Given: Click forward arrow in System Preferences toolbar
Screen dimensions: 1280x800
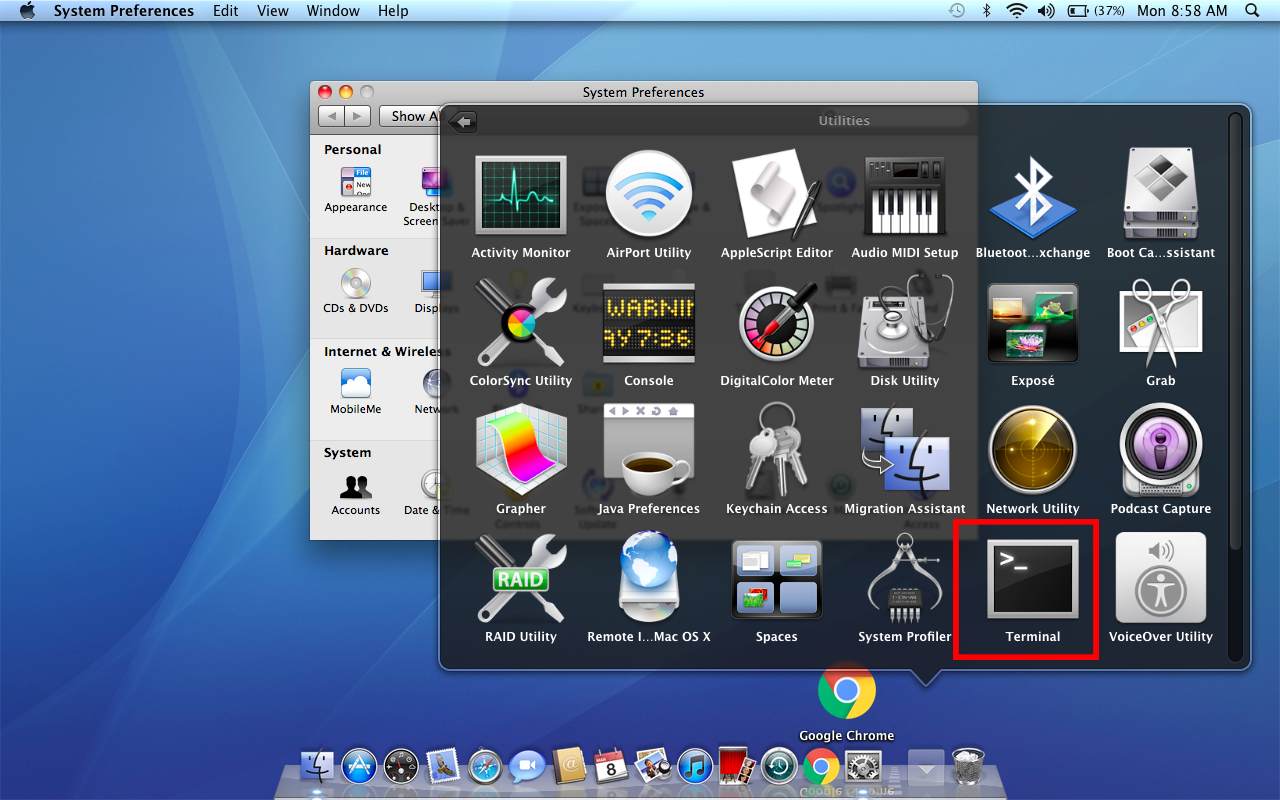Looking at the screenshot, I should pos(358,116).
